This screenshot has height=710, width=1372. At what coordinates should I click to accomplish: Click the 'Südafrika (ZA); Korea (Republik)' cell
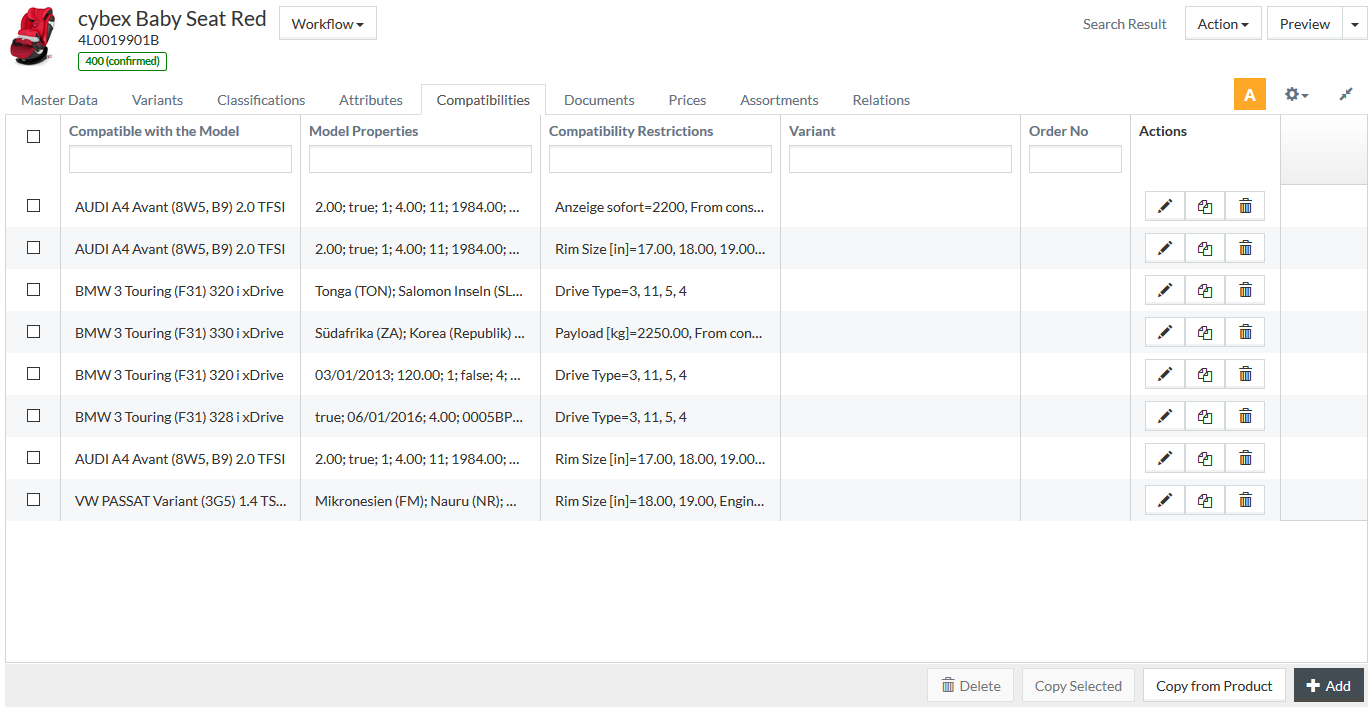(420, 333)
